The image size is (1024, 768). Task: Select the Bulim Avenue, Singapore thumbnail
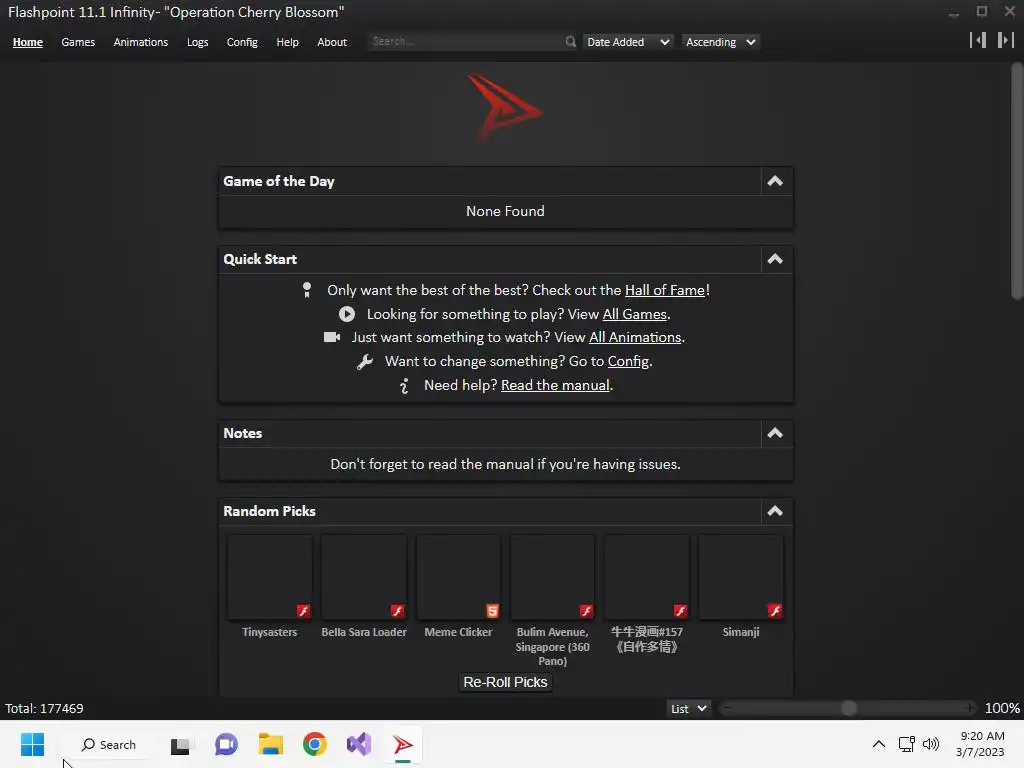point(552,577)
